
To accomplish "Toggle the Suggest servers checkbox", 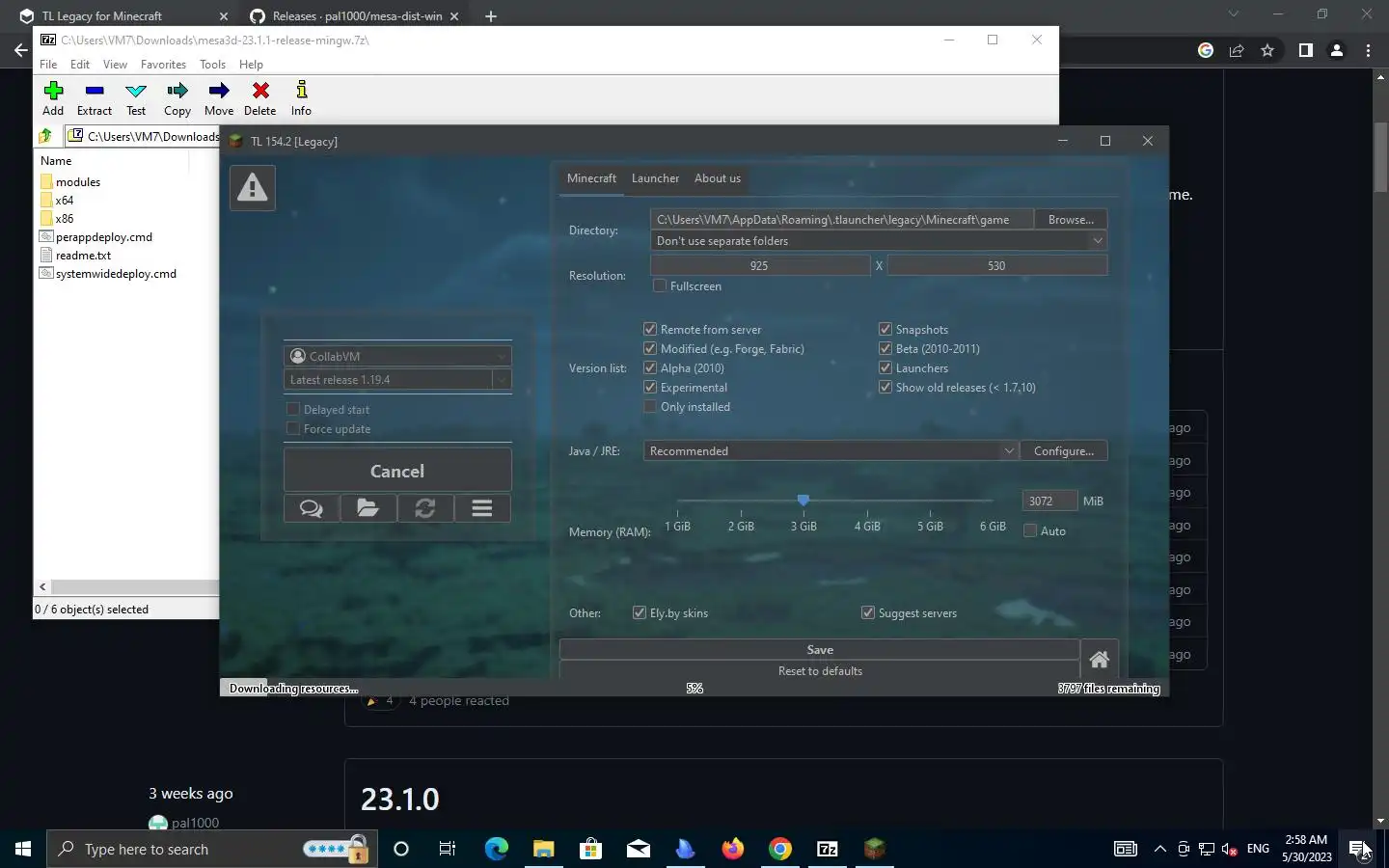I will tap(868, 612).
